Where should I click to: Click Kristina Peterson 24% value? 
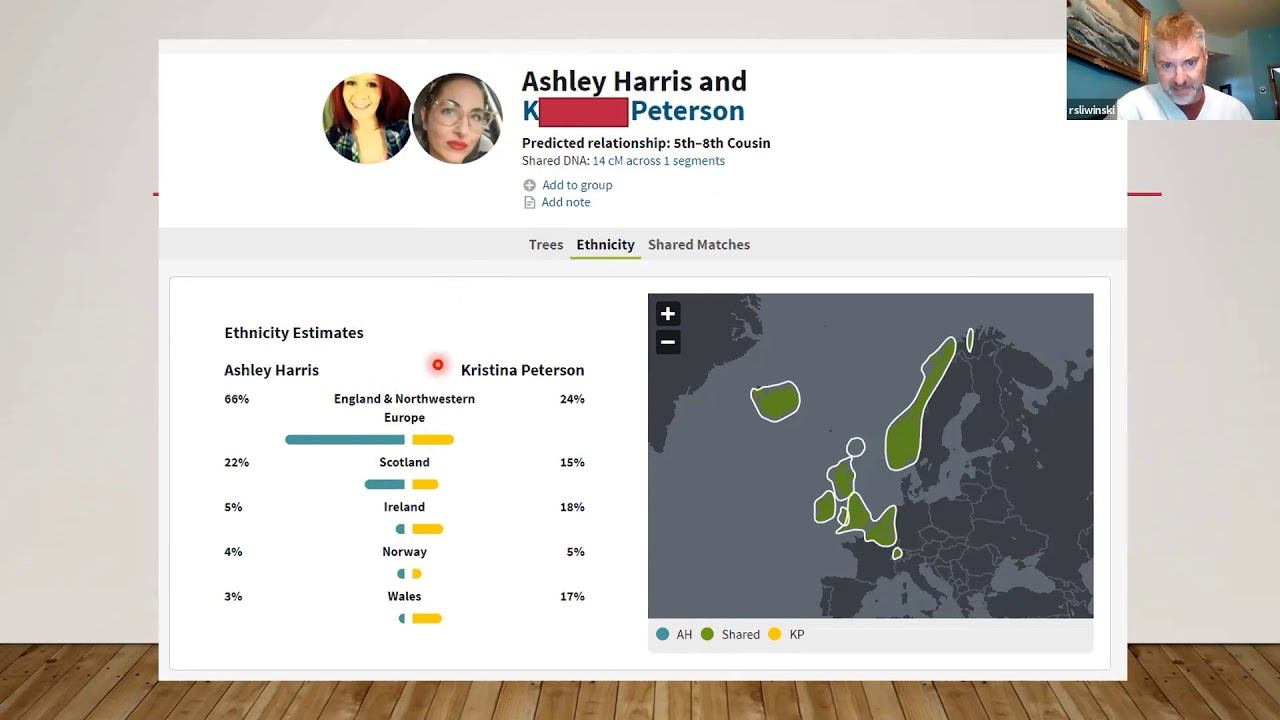pos(572,399)
